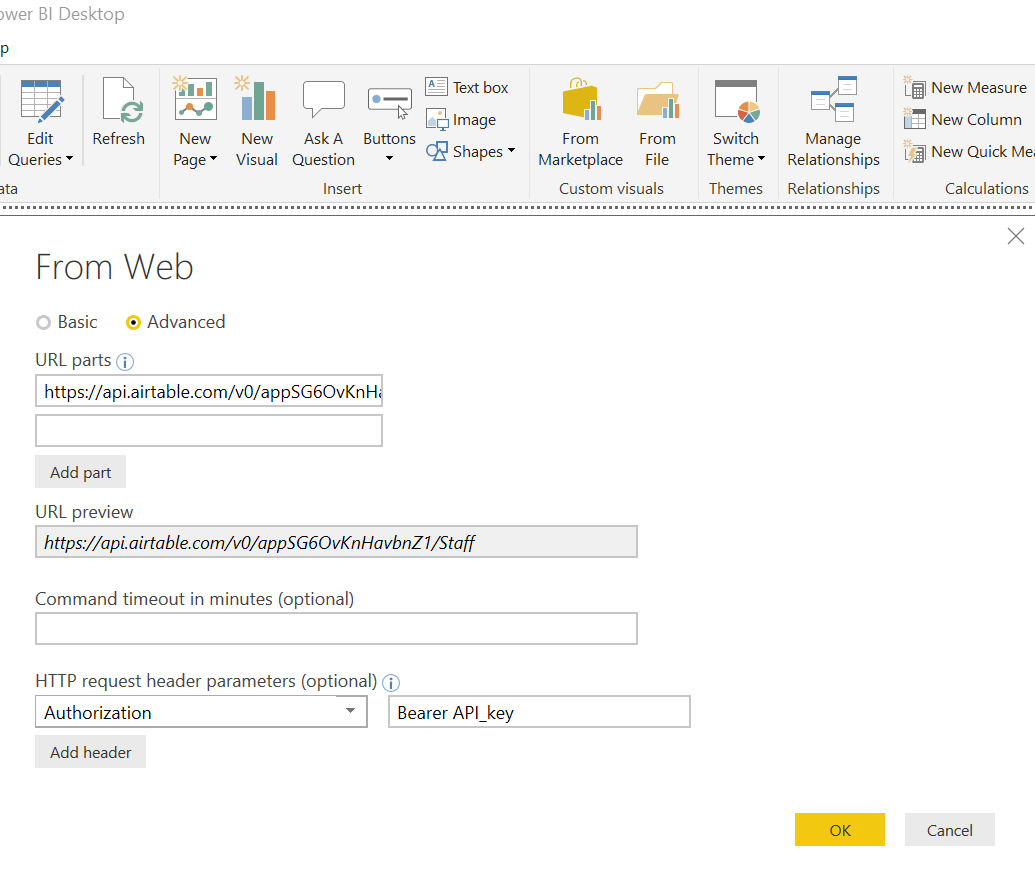Close the From Web dialog
Screen dimensions: 1035x876
[x=1016, y=236]
